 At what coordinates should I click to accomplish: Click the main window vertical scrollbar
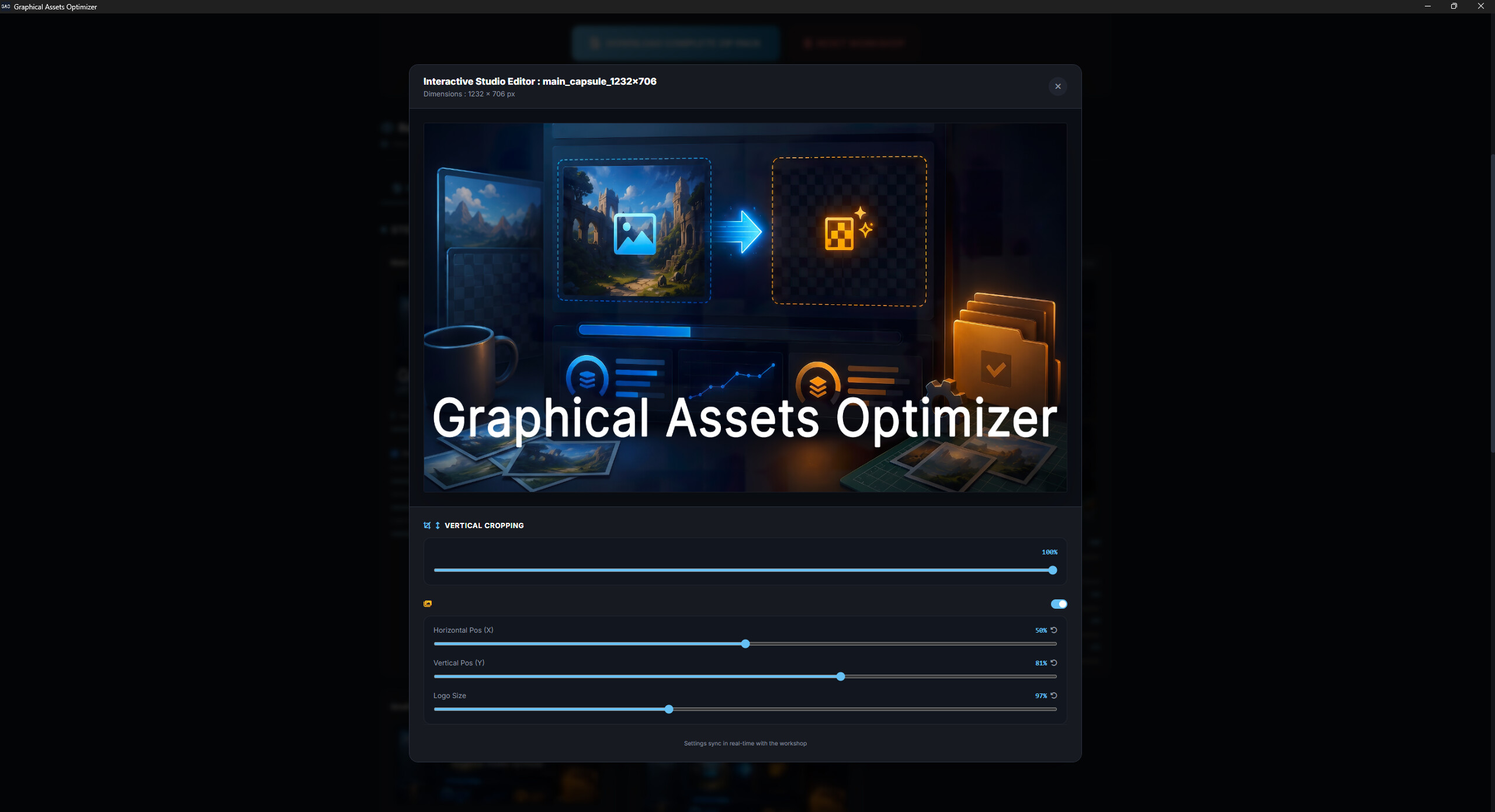point(1492,303)
